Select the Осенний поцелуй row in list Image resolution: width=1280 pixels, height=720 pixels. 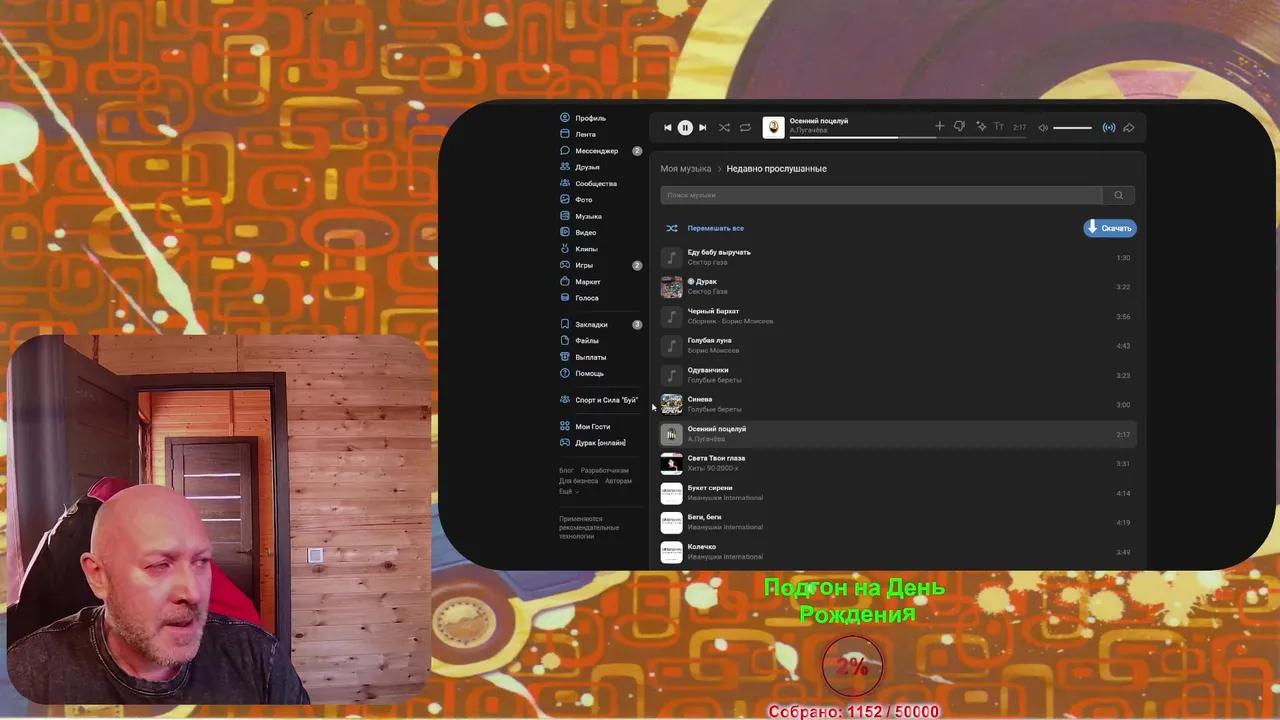[897, 434]
